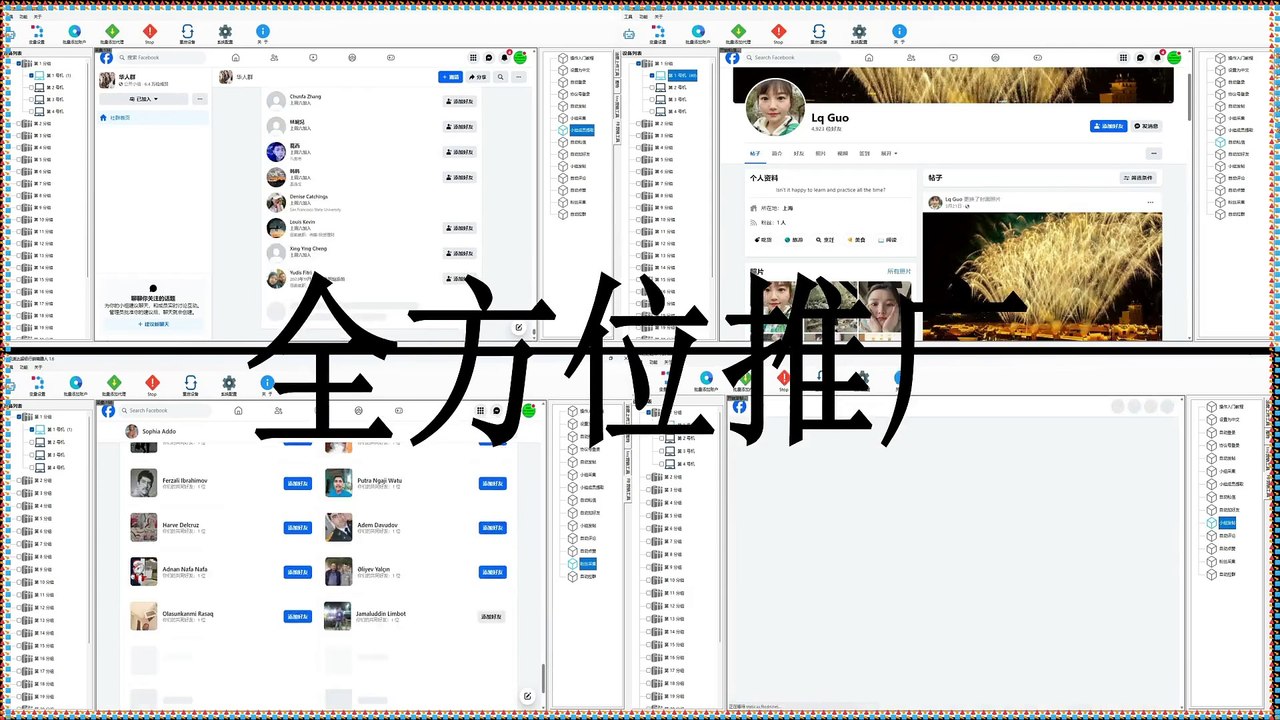The width and height of the screenshot is (1280, 720).
Task: Open Facebook Friends icon in top-left window
Action: click(x=274, y=58)
